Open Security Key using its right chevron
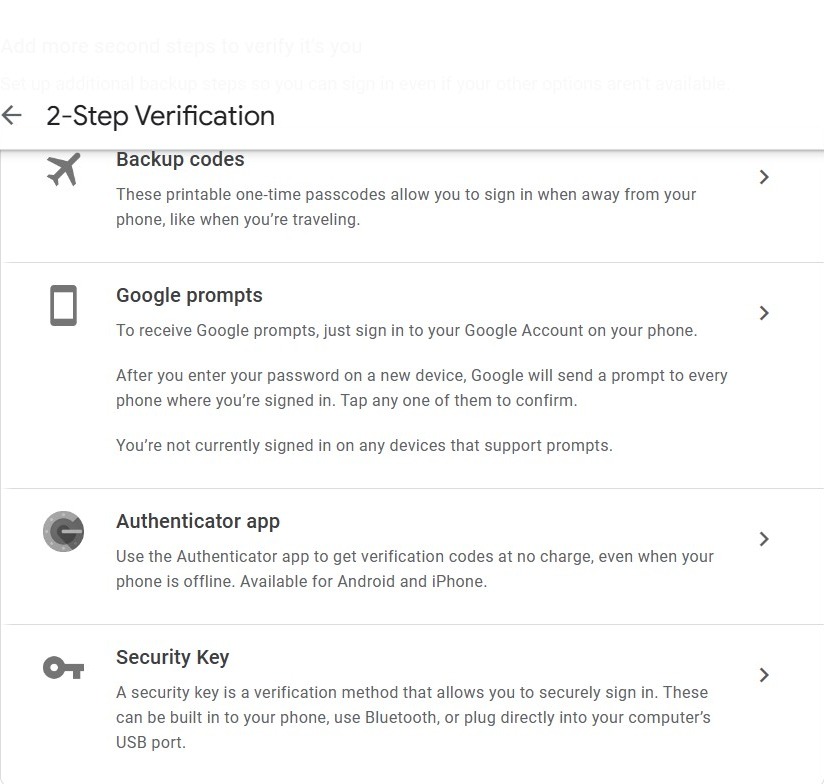This screenshot has width=824, height=784. click(764, 675)
